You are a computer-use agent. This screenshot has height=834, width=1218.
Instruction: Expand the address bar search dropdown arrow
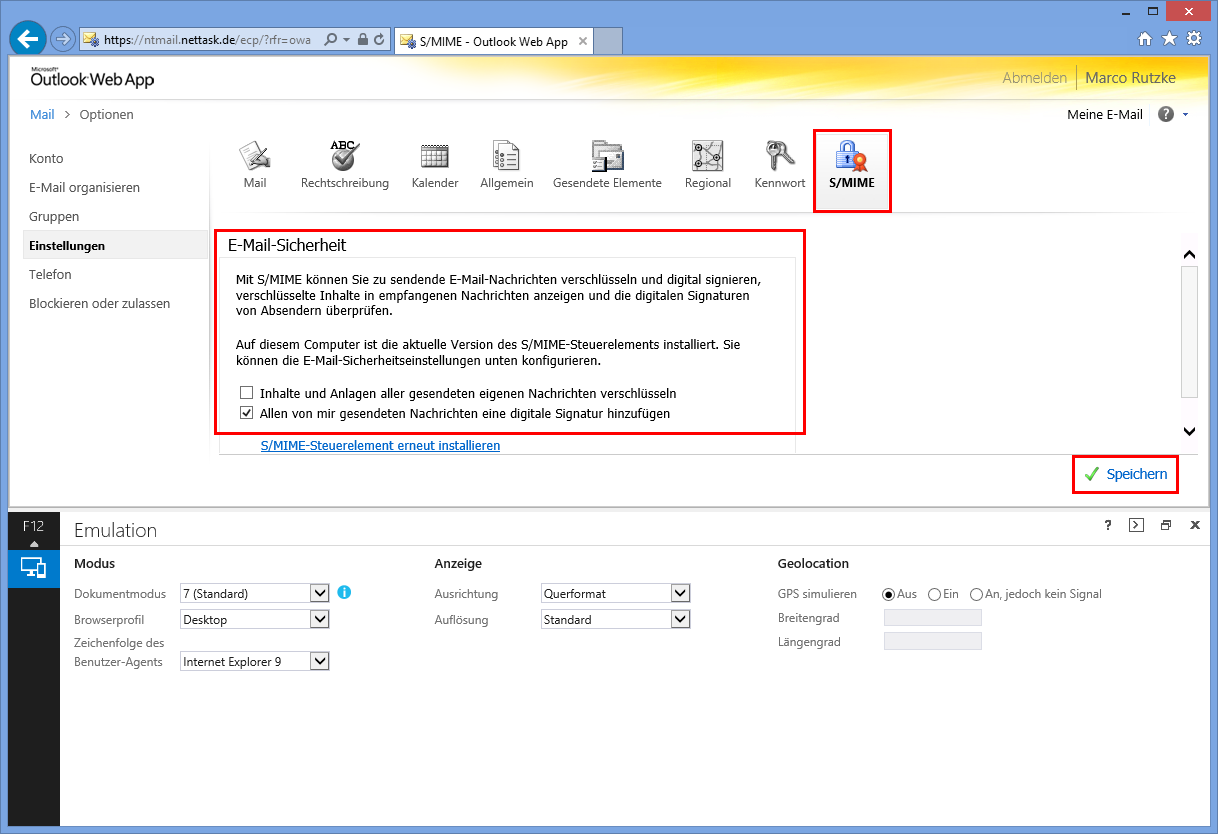coord(346,40)
